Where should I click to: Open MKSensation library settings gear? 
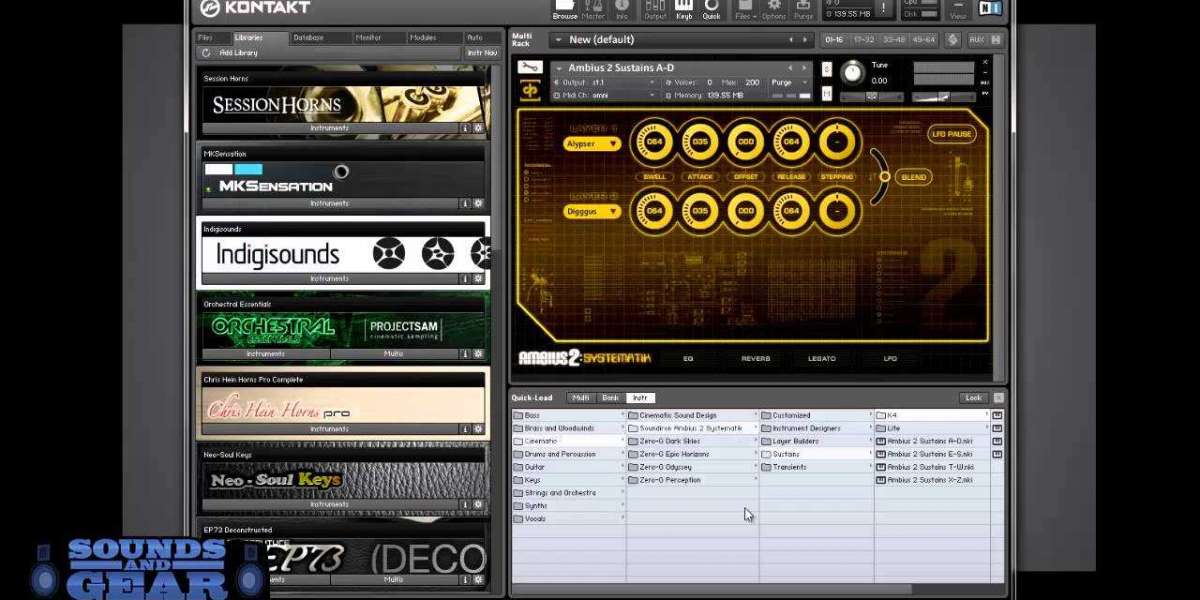pos(478,203)
